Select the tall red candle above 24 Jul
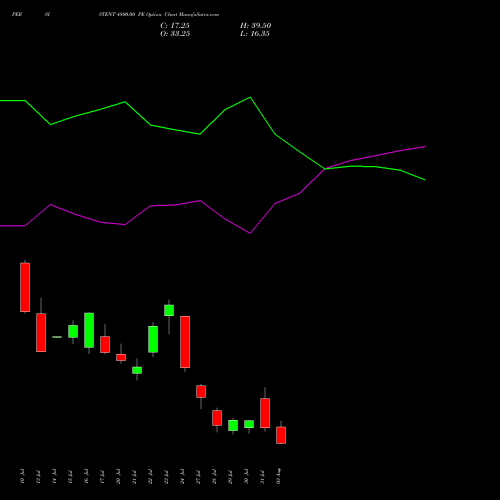 [185, 342]
